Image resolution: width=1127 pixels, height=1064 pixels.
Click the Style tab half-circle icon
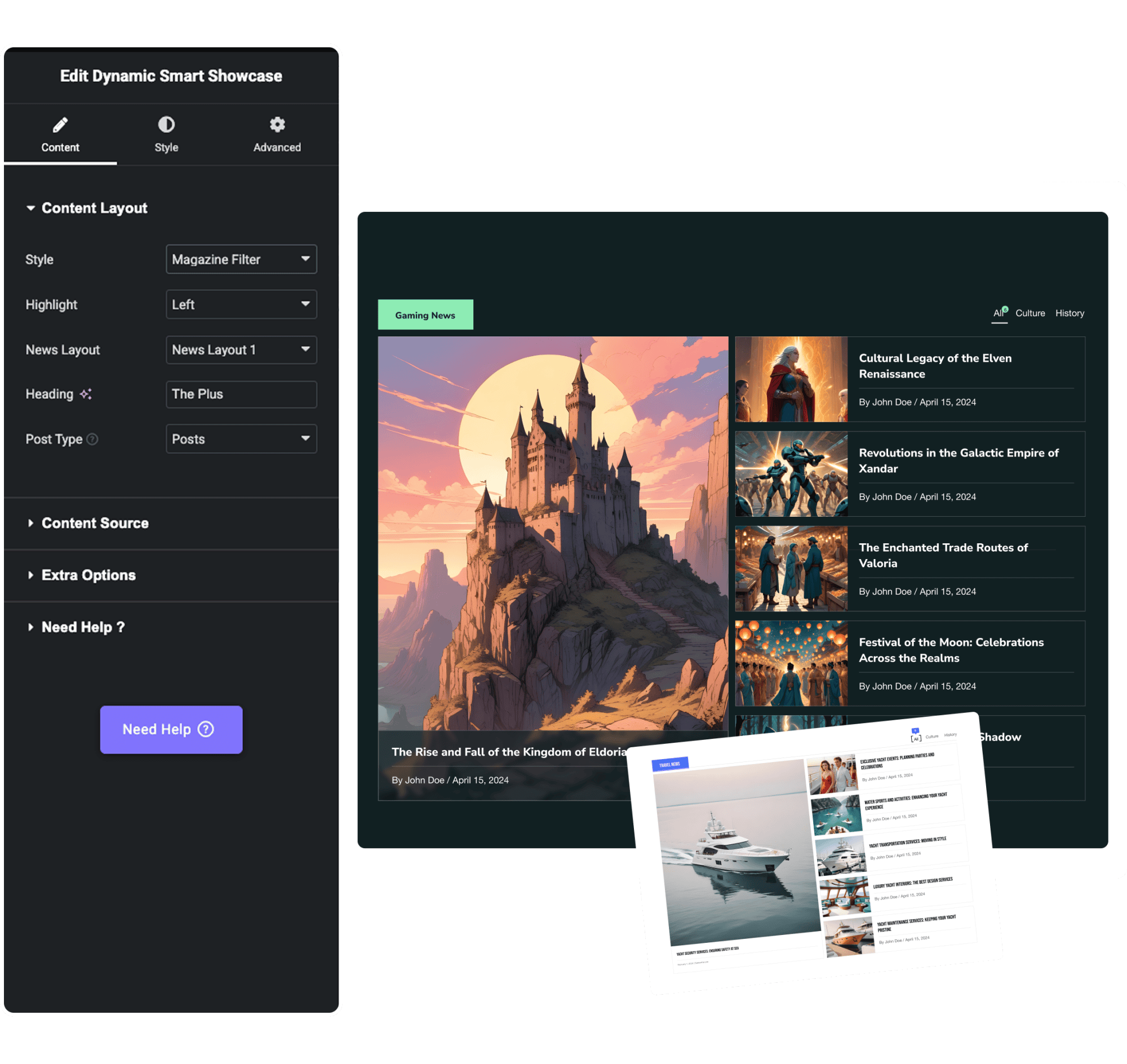[x=166, y=124]
